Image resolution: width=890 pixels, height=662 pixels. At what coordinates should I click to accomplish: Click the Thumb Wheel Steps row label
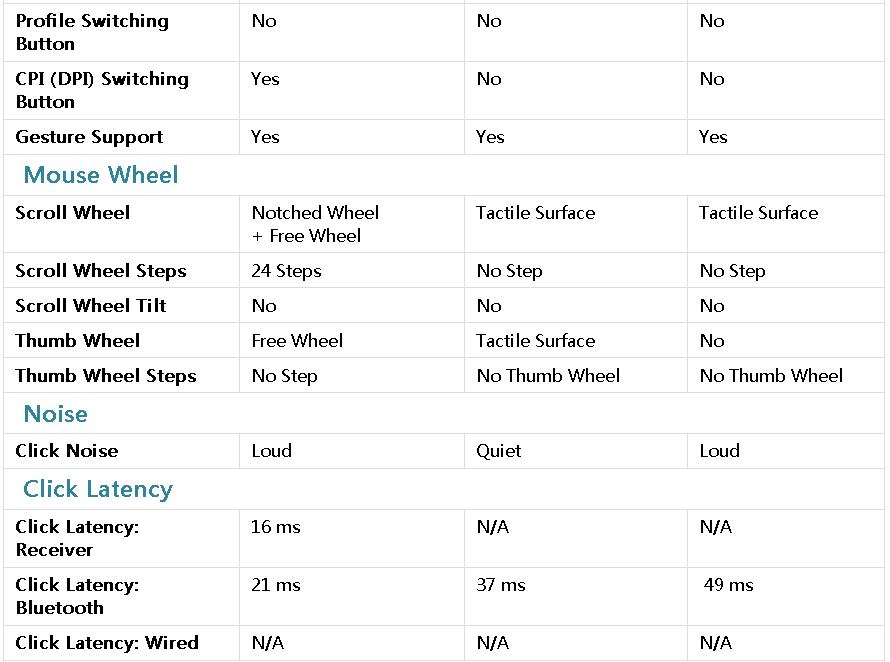tap(106, 376)
